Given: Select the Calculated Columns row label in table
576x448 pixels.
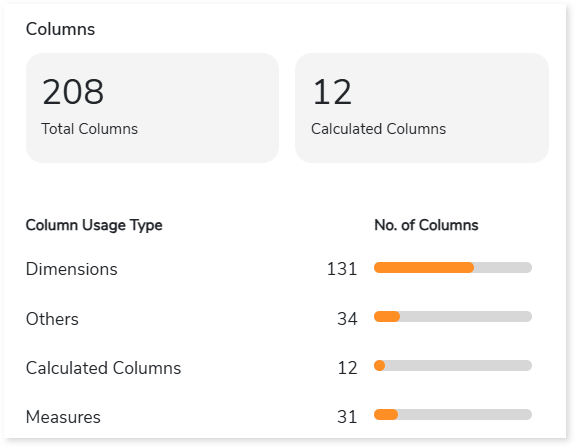Looking at the screenshot, I should click(x=103, y=368).
